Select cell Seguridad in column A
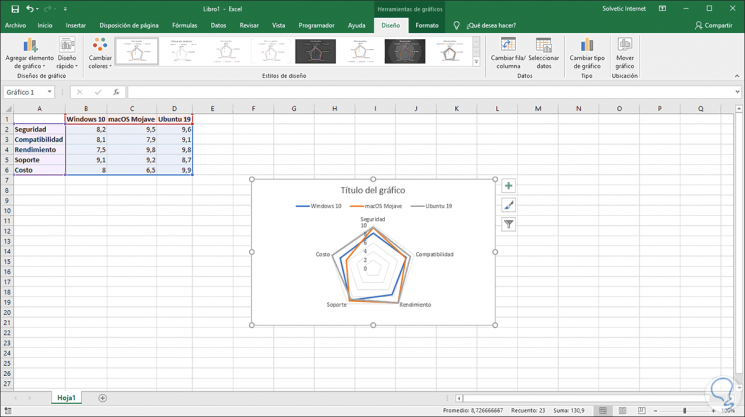 39,129
